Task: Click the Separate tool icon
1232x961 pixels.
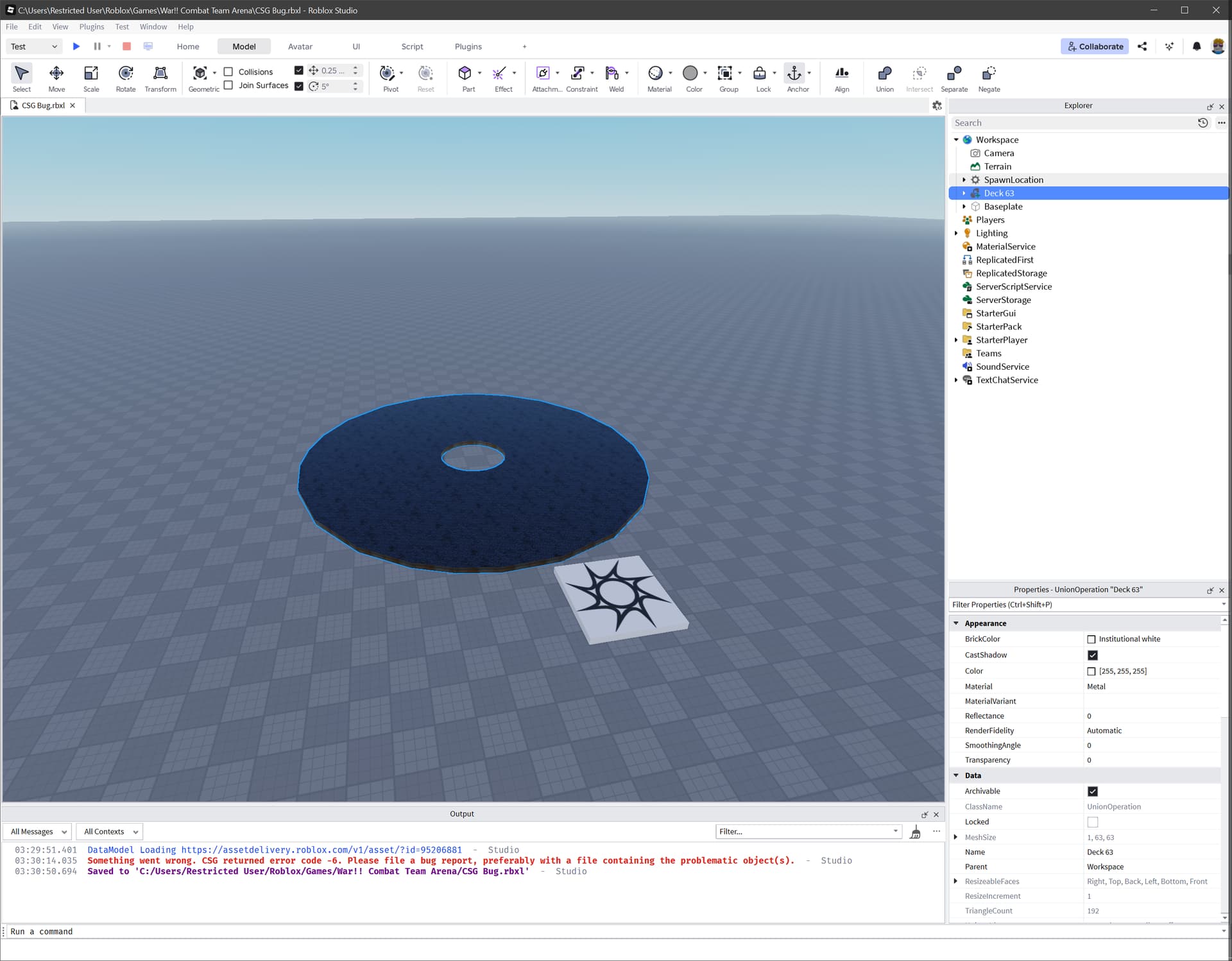Action: click(x=954, y=73)
